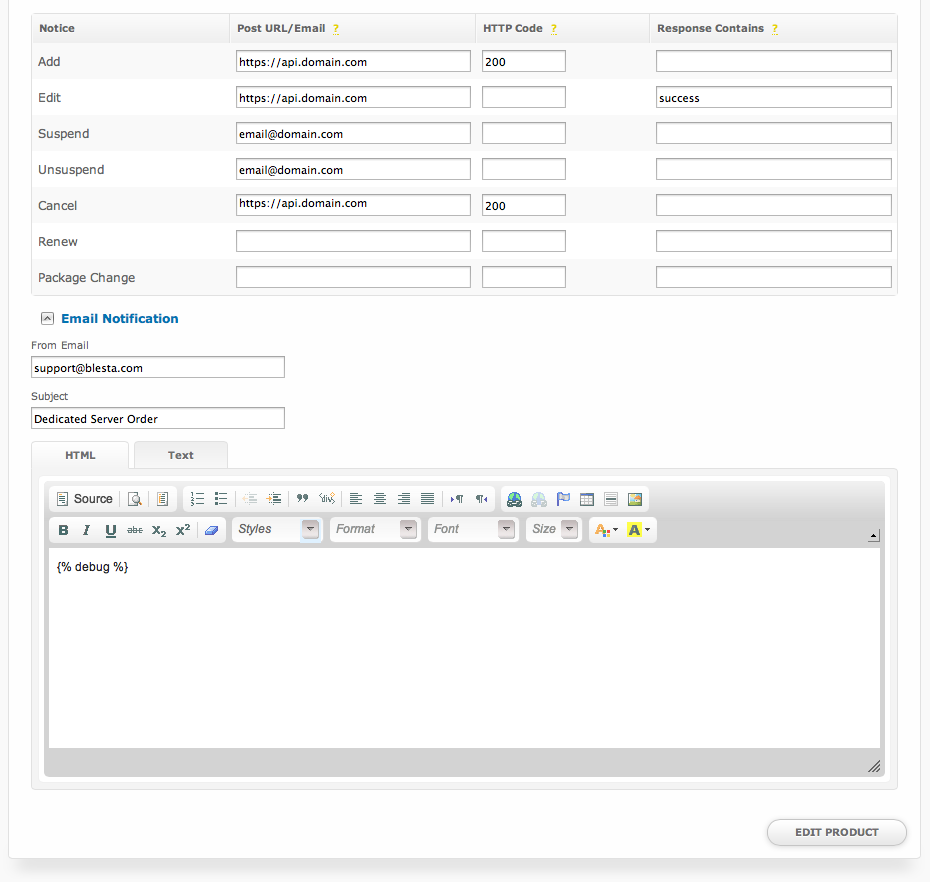The height and width of the screenshot is (882, 930).
Task: Select the HTML tab
Action: 80,455
